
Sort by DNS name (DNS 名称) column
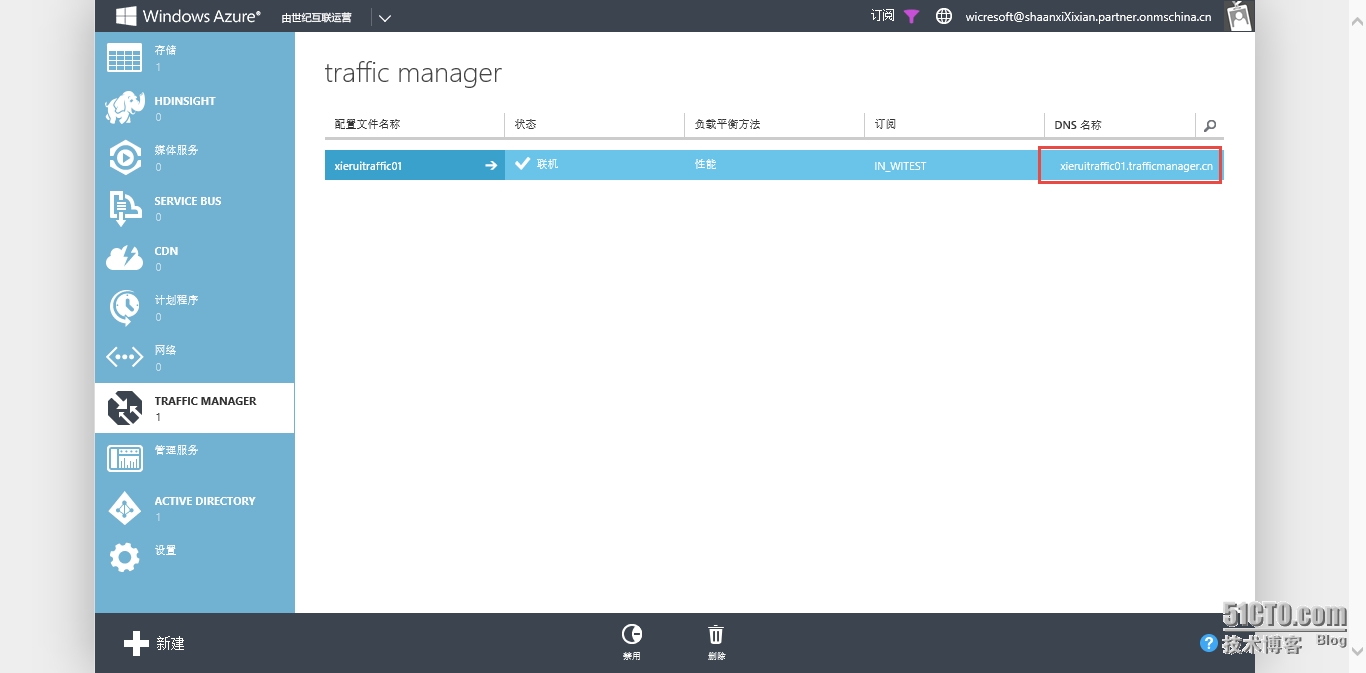(1078, 125)
